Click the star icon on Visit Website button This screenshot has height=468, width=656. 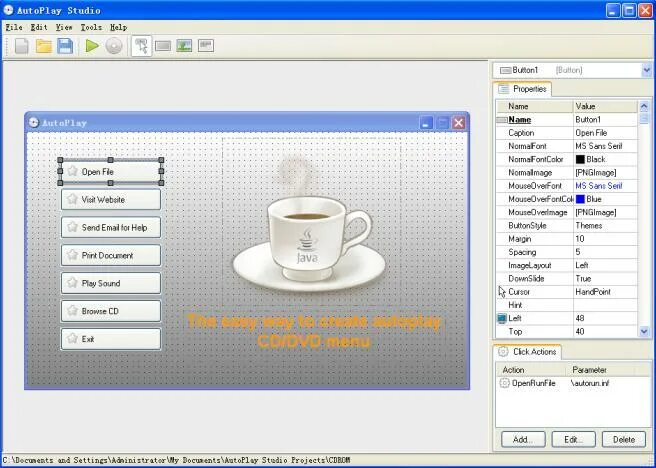pos(72,199)
